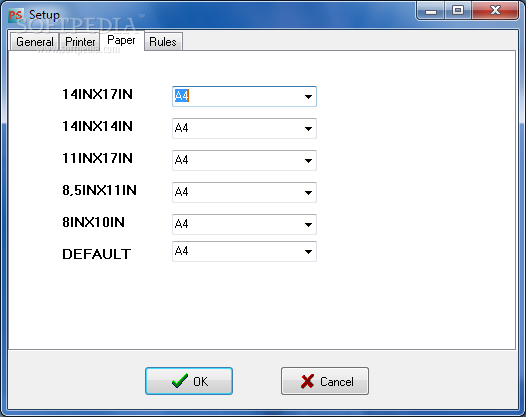Click the 8,5INX11IN label
Screen dimensions: 526x417
(99, 190)
